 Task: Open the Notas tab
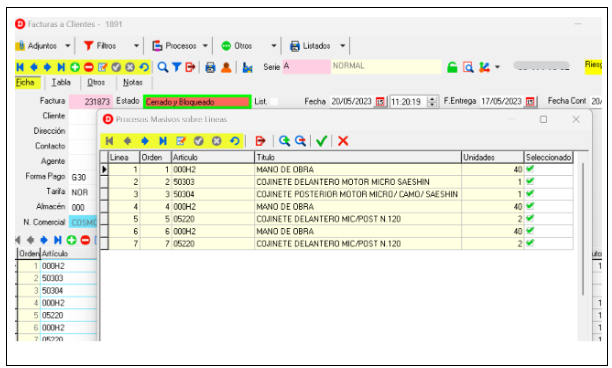tap(133, 82)
